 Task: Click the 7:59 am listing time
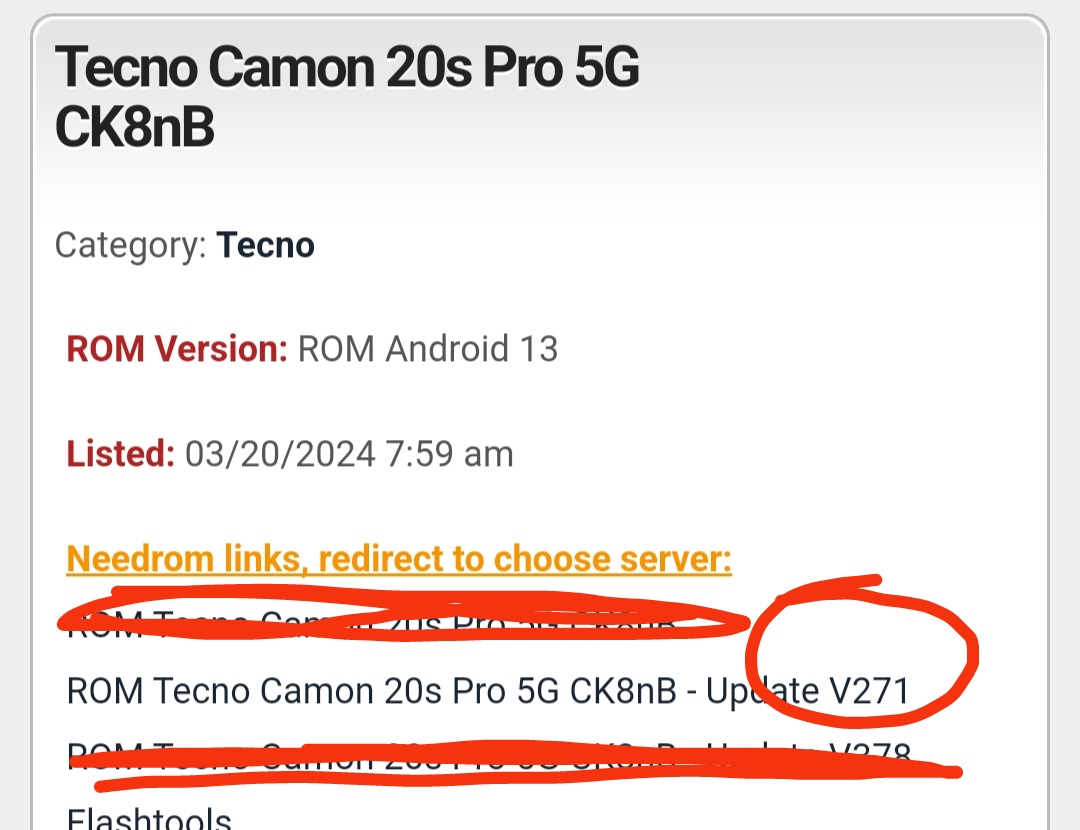tap(450, 455)
